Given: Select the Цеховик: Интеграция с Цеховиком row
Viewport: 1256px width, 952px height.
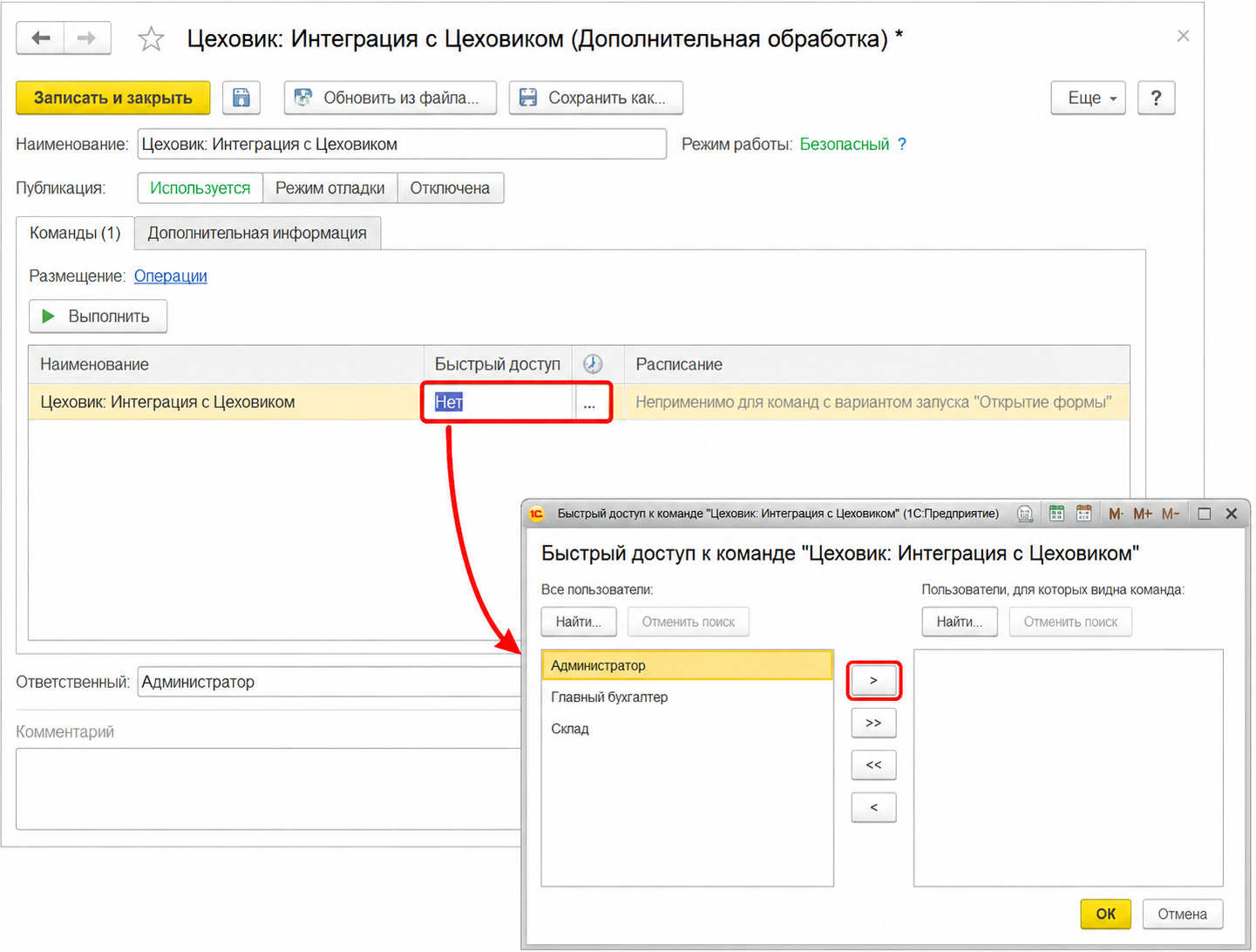Looking at the screenshot, I should point(226,402).
